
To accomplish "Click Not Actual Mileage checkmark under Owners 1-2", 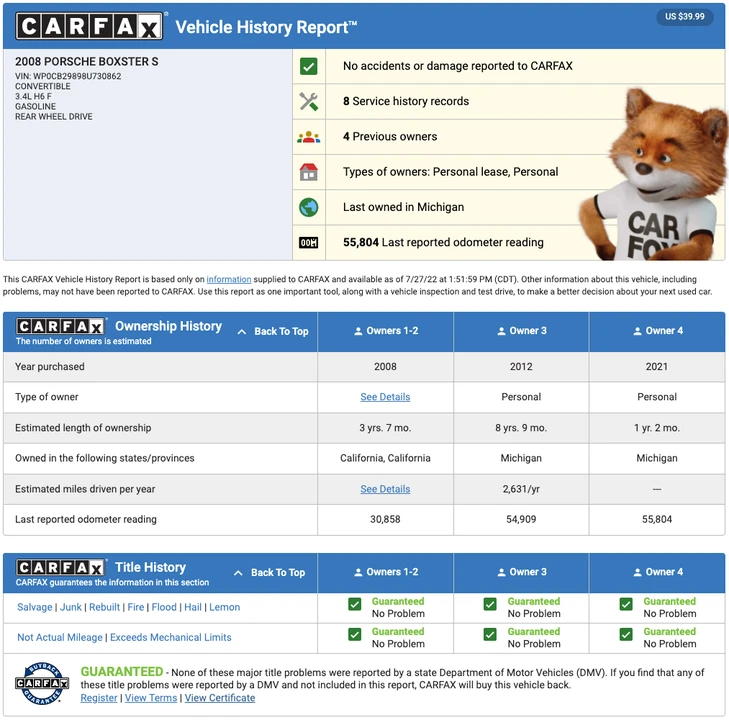I will (x=355, y=634).
